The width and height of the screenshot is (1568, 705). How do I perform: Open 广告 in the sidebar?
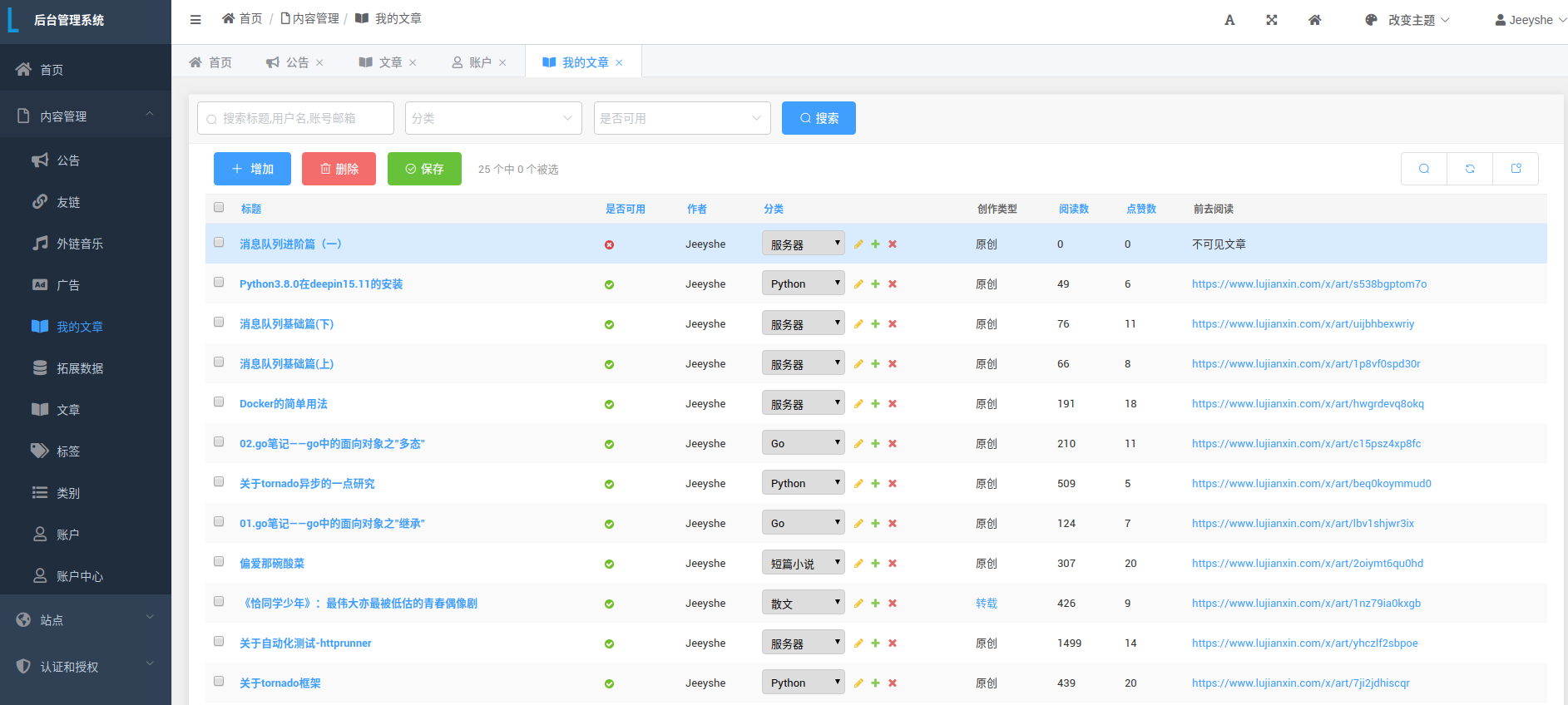[x=86, y=285]
